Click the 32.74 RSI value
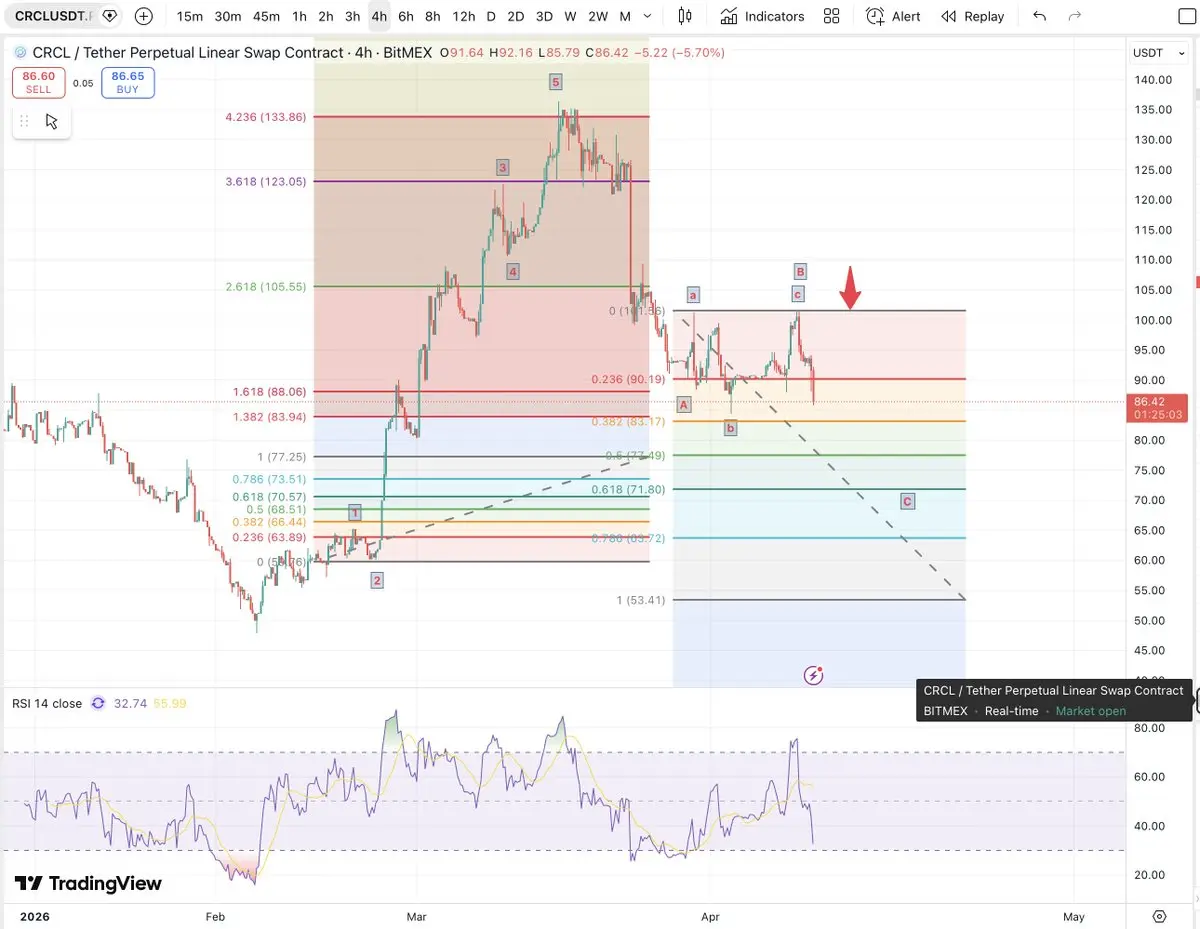The height and width of the screenshot is (929, 1200). click(x=130, y=703)
